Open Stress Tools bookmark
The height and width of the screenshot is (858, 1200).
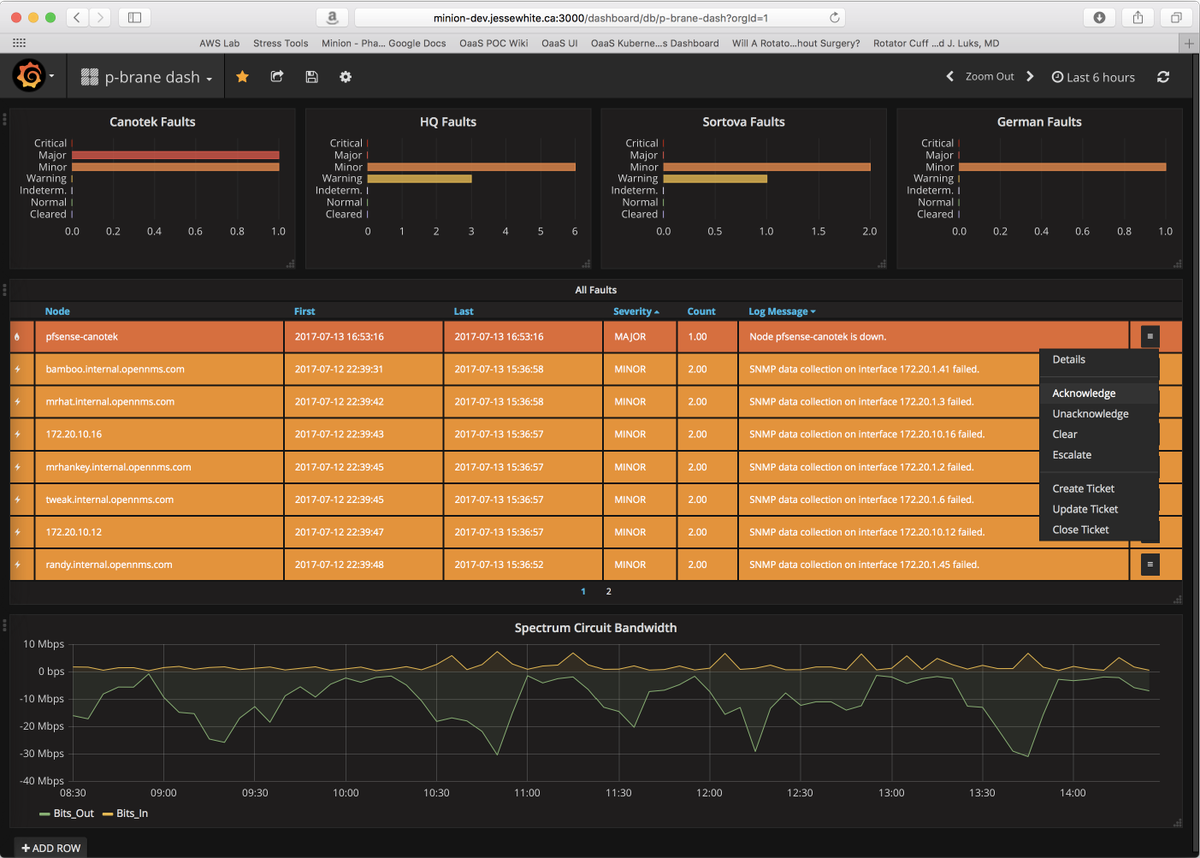(281, 43)
